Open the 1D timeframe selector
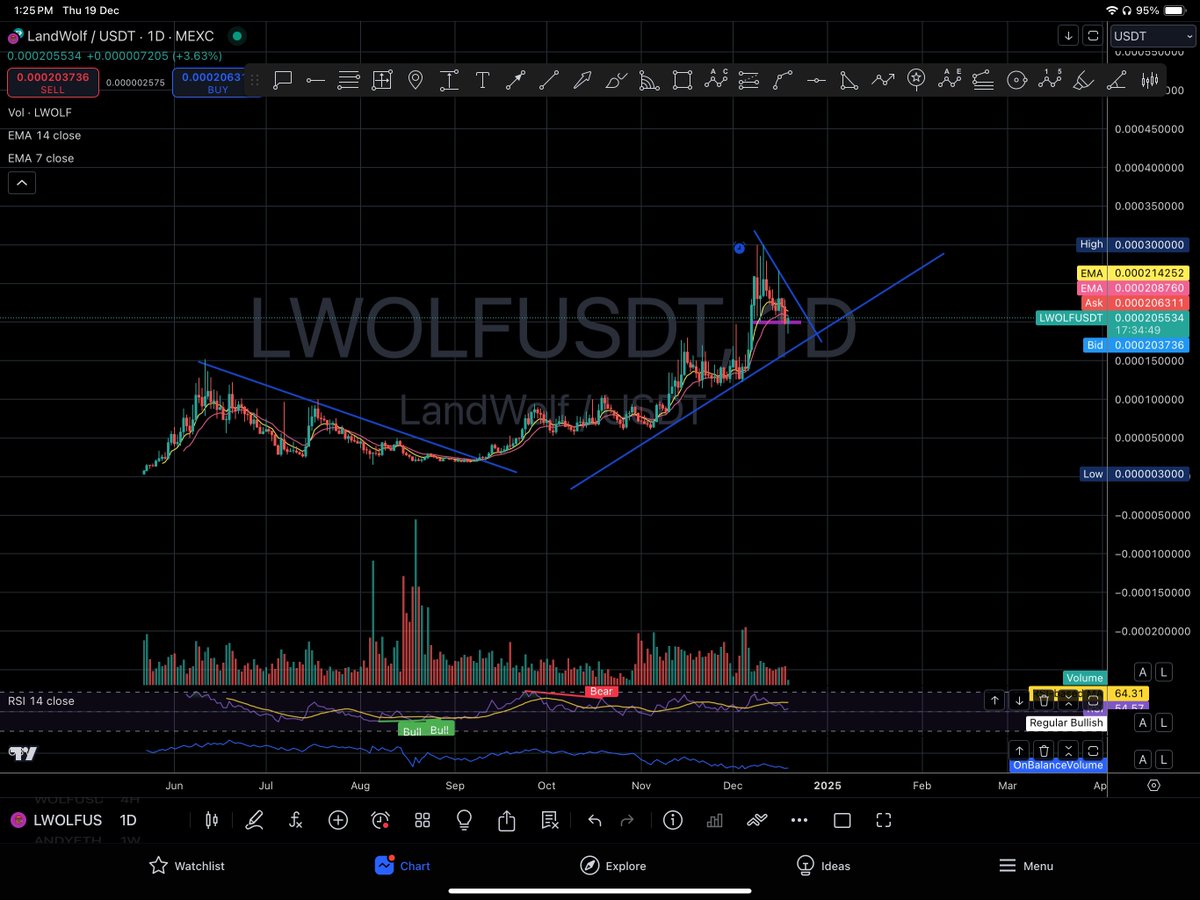The width and height of the screenshot is (1200, 900). pyautogui.click(x=128, y=821)
